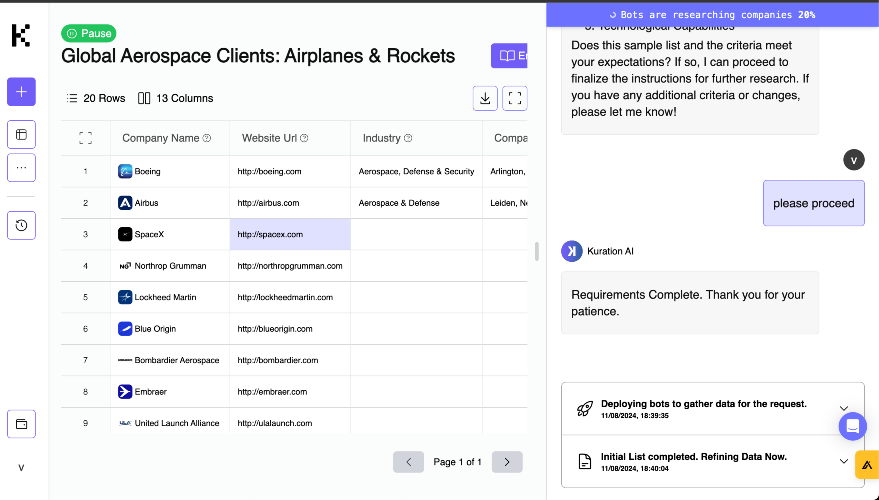Open the history clock sidebar icon
This screenshot has width=879, height=500.
pyautogui.click(x=21, y=225)
